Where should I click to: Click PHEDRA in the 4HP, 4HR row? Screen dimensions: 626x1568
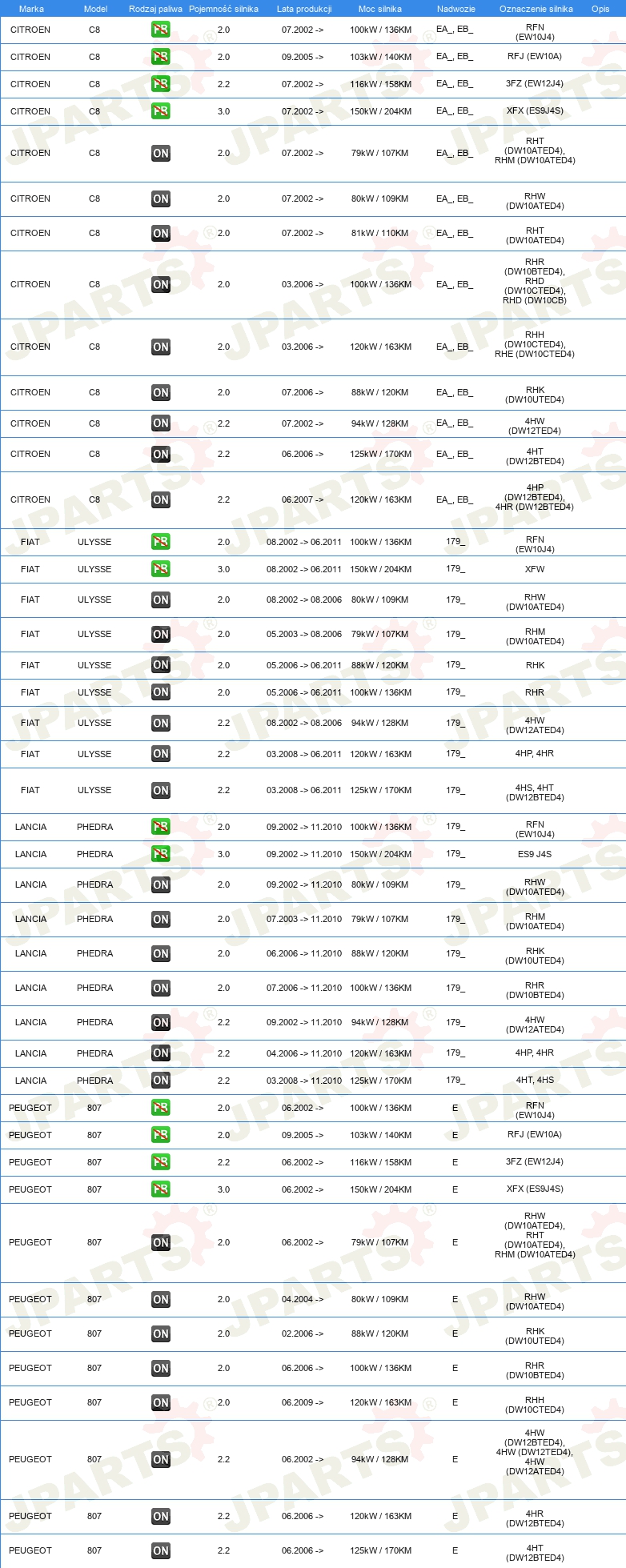[94, 1053]
